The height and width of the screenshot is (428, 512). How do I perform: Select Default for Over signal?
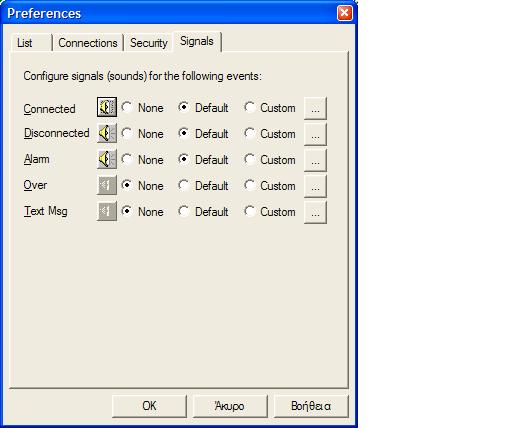[x=203, y=186]
